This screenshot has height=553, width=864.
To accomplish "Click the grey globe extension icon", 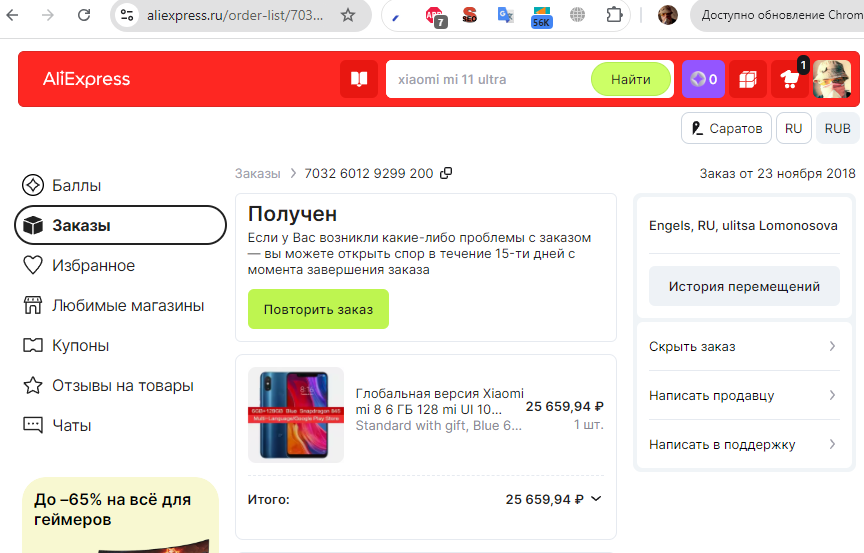I will point(577,15).
